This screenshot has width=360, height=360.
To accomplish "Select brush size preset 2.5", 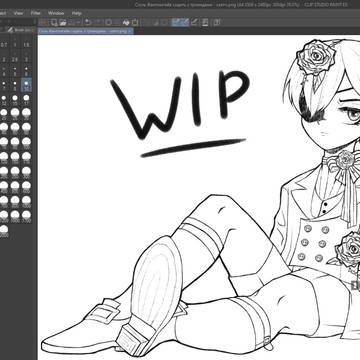I will [x=15, y=57].
